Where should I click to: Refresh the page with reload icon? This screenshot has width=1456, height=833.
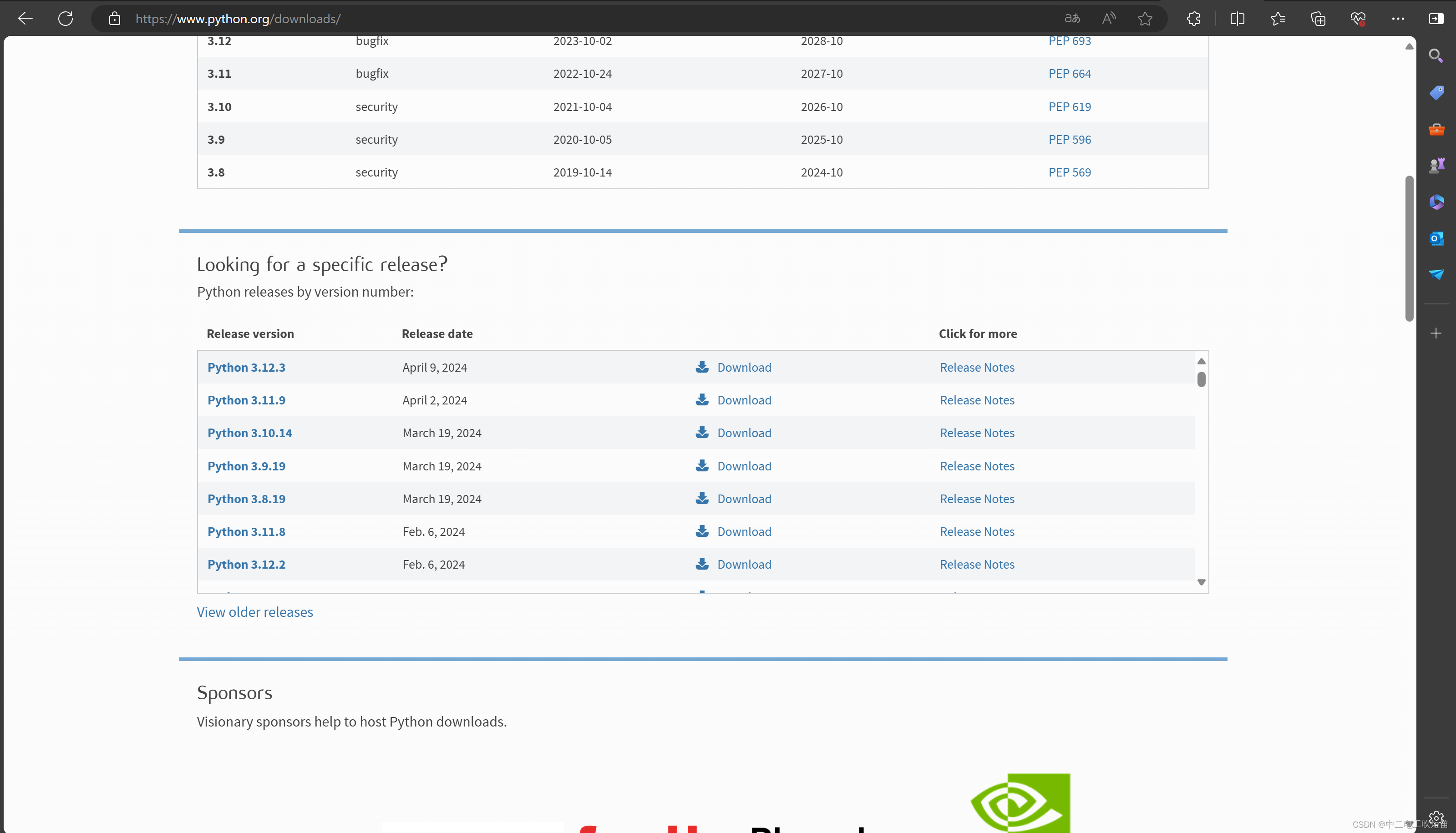point(65,18)
